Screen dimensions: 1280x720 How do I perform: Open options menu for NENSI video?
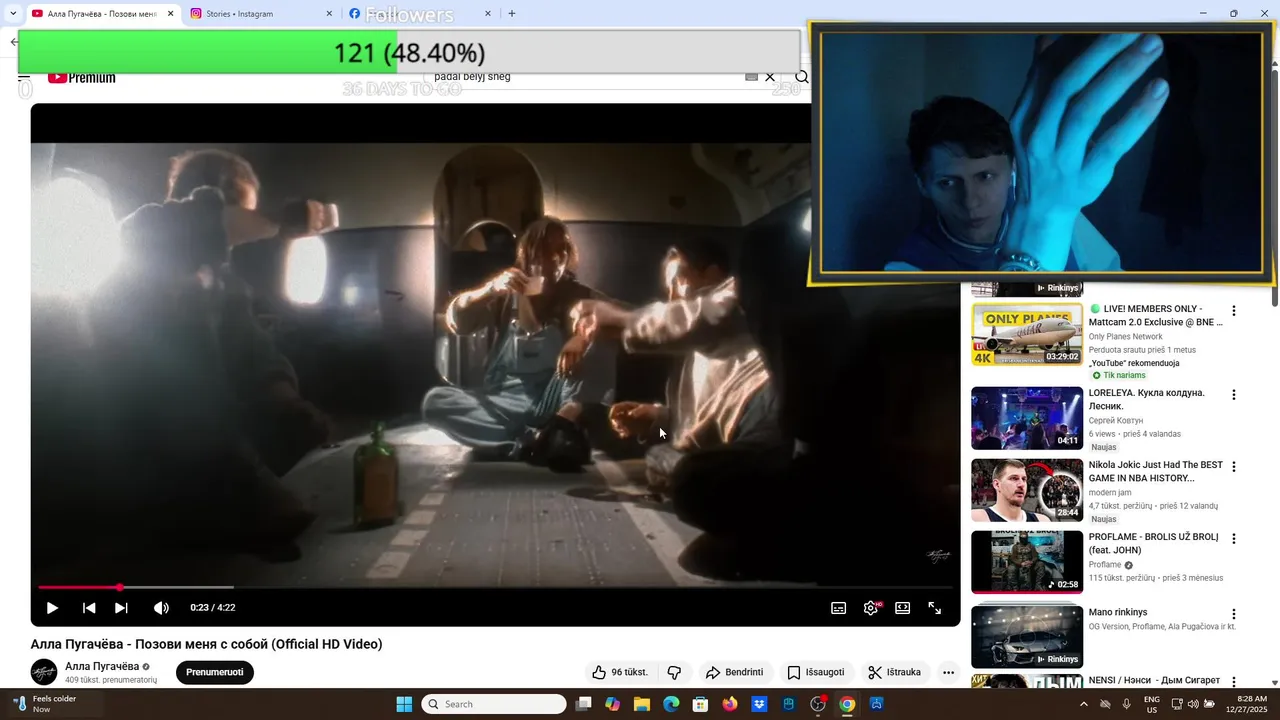1233,682
